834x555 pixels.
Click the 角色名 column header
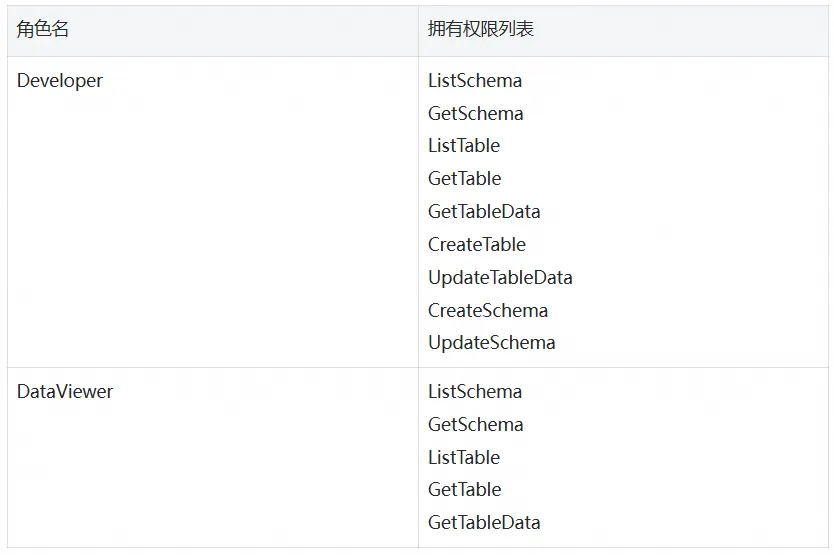click(43, 29)
